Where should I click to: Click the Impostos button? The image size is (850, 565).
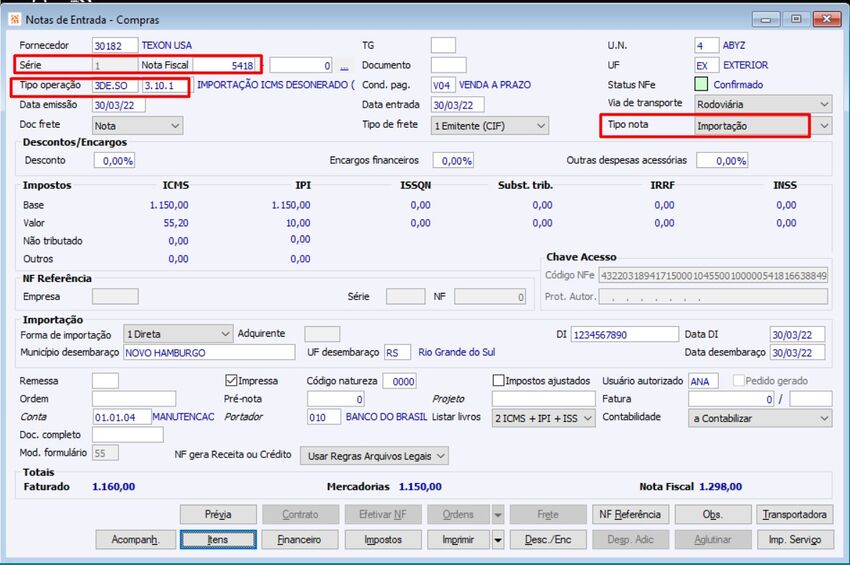(x=383, y=540)
